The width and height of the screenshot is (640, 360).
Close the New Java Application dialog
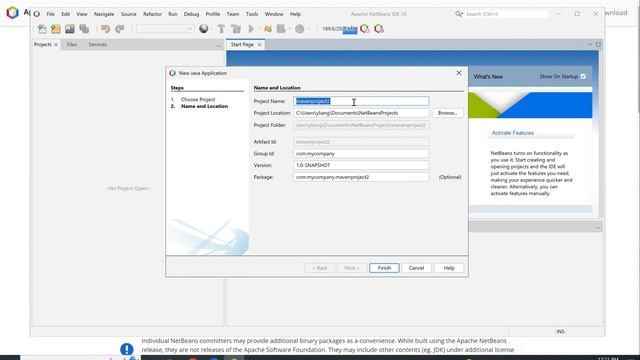point(459,73)
